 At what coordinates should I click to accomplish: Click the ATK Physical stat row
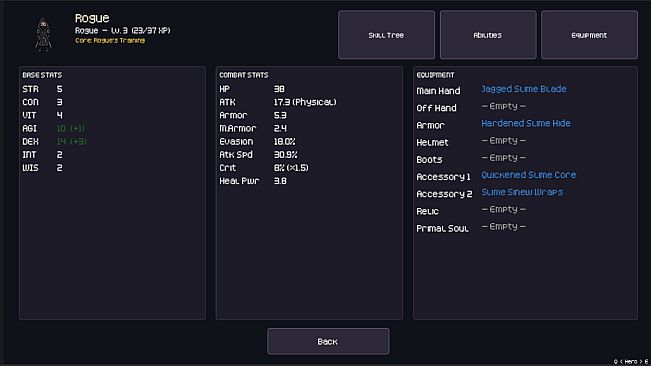[x=278, y=102]
